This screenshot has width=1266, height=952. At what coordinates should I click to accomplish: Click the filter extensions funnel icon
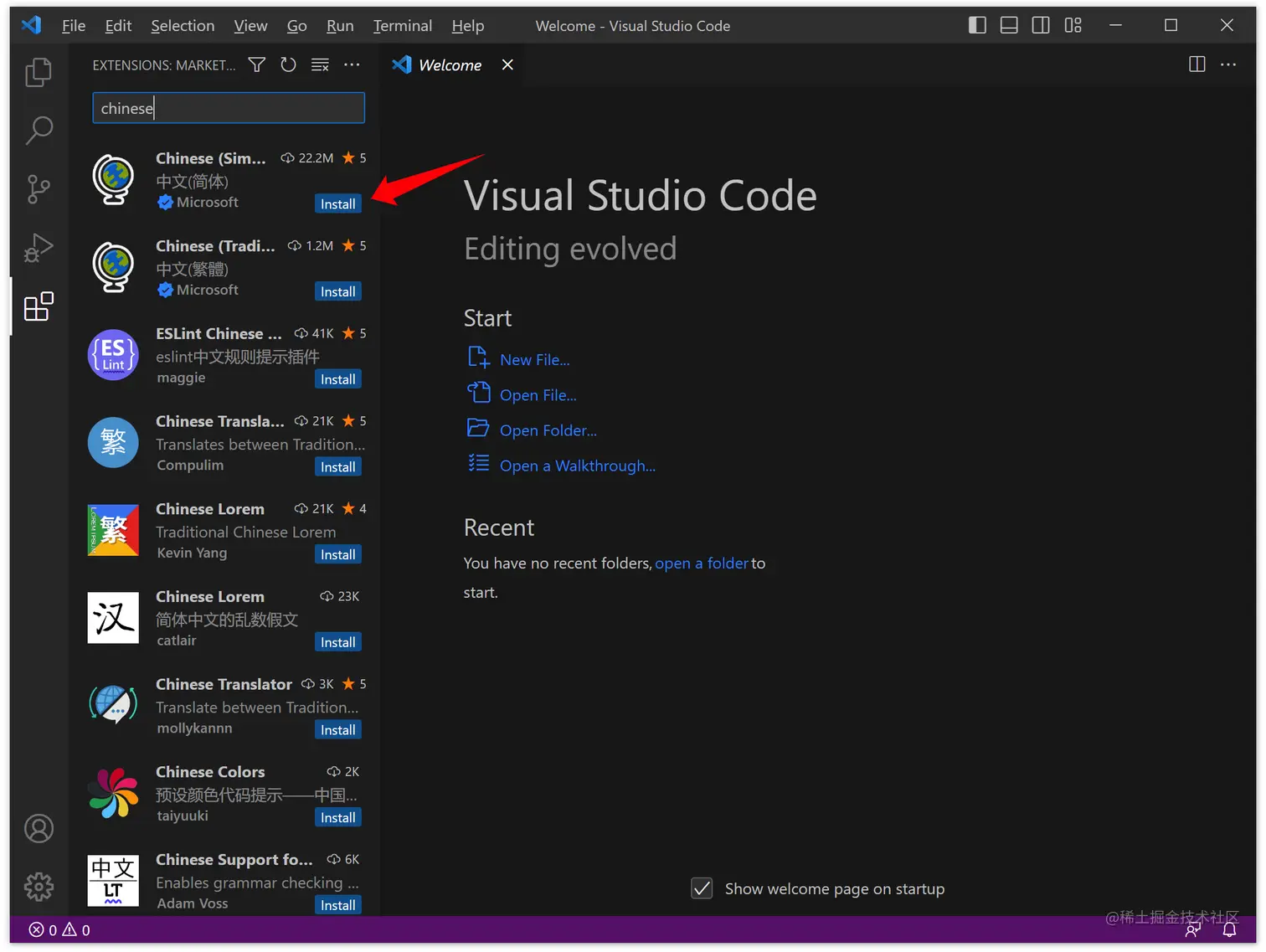tap(257, 64)
